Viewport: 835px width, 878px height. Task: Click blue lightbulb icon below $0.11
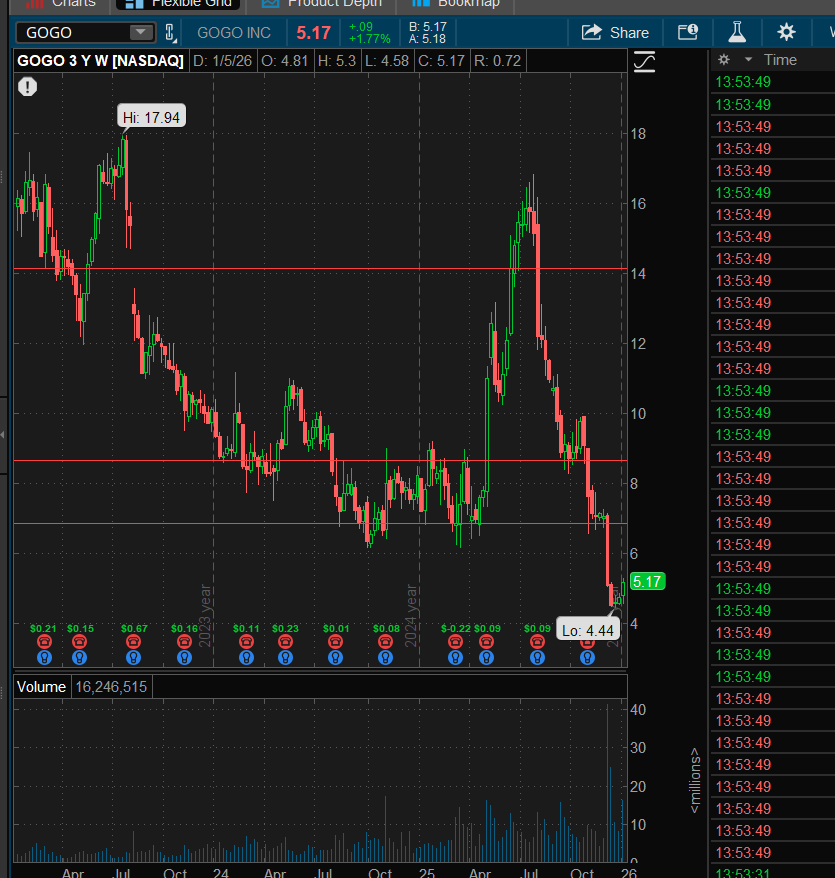[x=246, y=657]
